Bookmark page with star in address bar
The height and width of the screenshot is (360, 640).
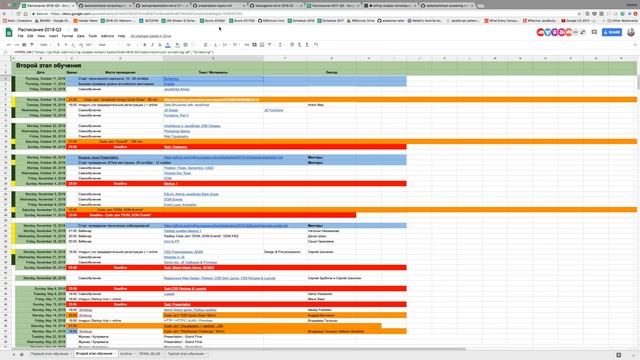coord(579,14)
